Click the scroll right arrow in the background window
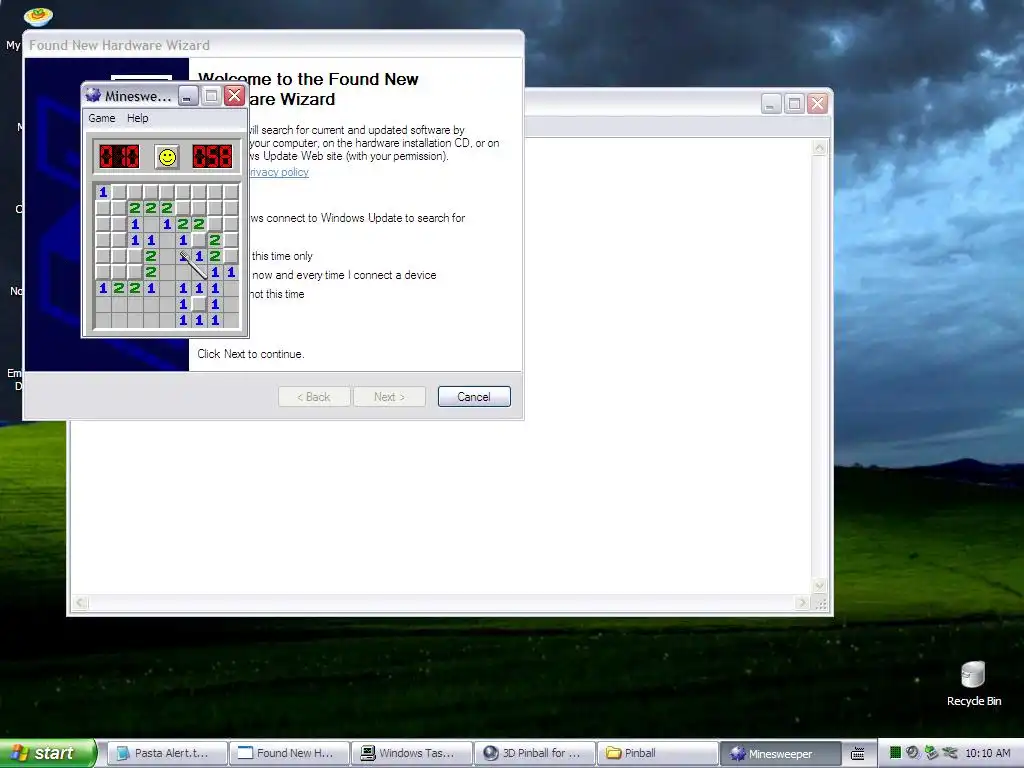 point(803,603)
